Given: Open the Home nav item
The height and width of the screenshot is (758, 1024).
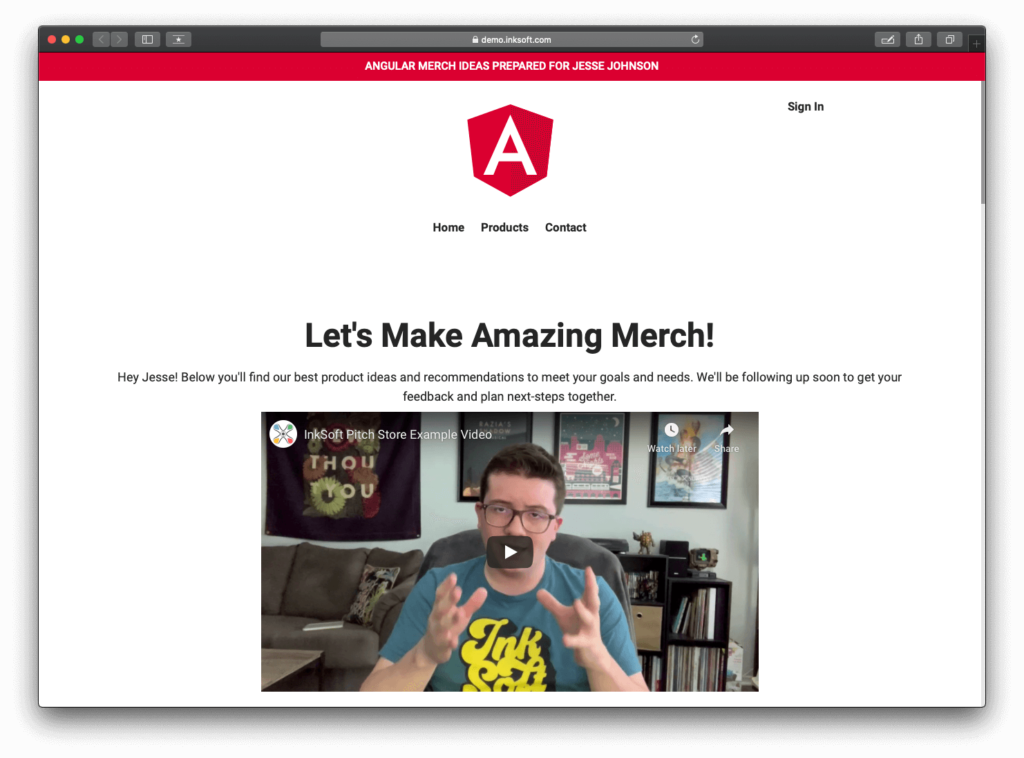Looking at the screenshot, I should [448, 227].
